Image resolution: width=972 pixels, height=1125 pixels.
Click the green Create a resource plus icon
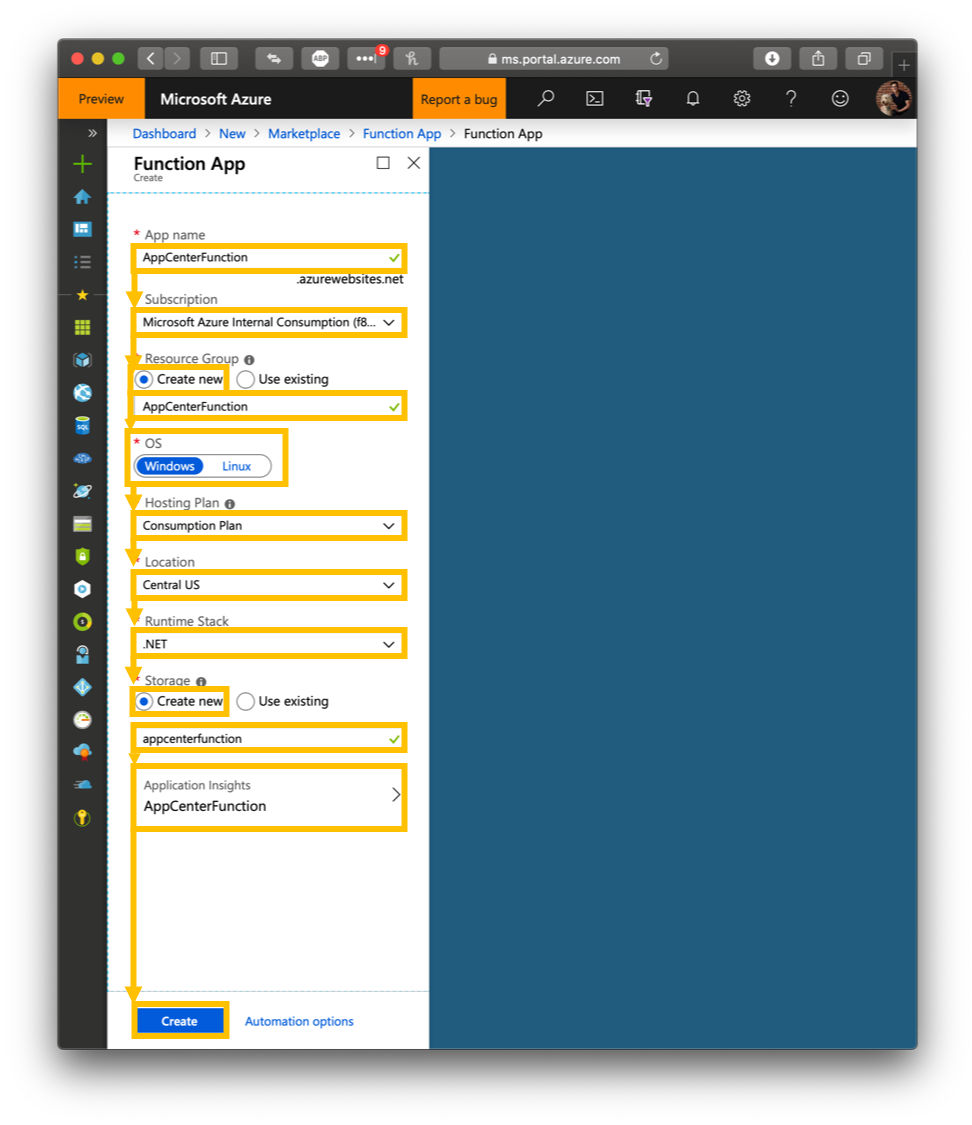pyautogui.click(x=82, y=164)
